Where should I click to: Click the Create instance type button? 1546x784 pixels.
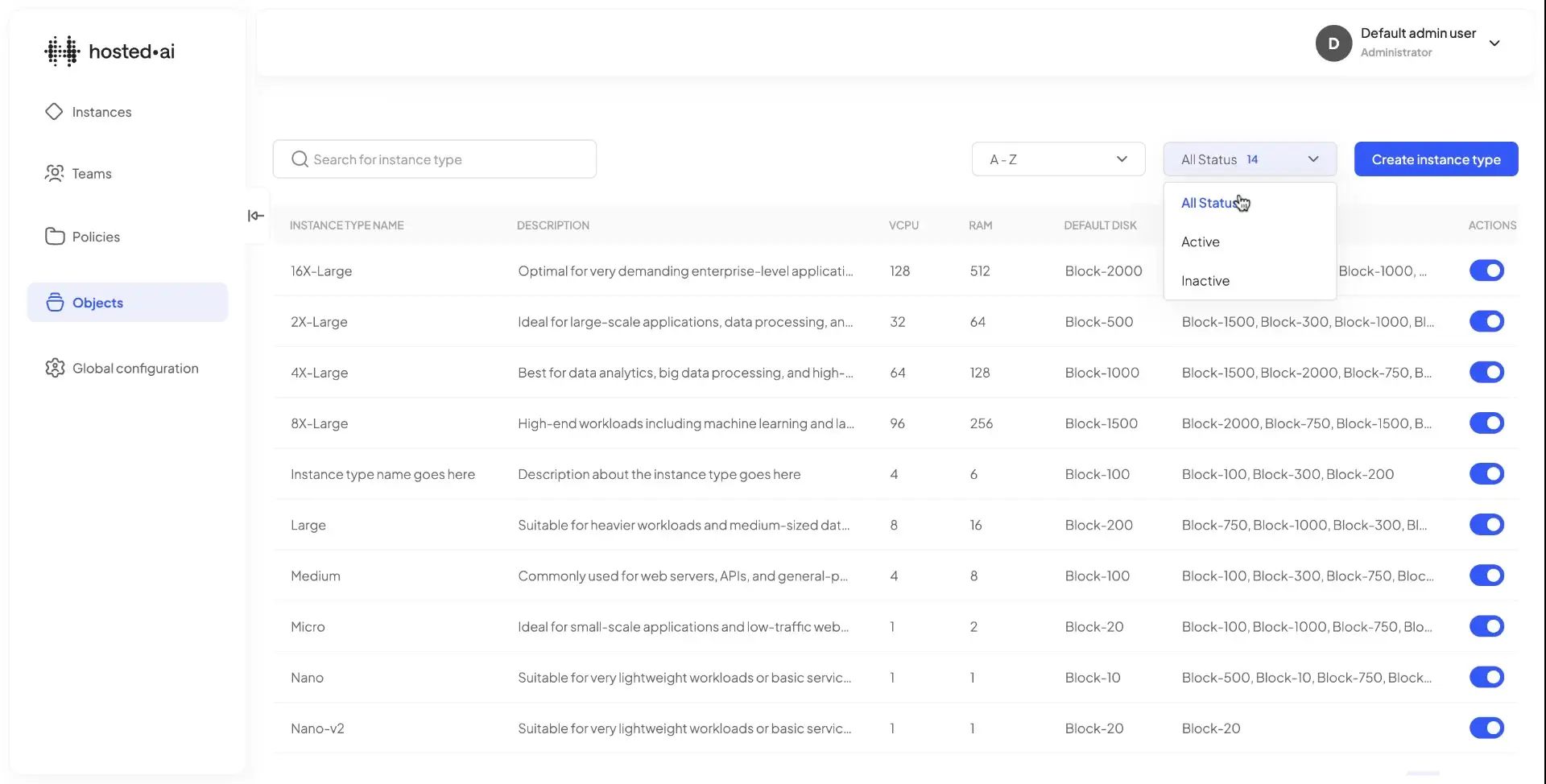(x=1436, y=159)
